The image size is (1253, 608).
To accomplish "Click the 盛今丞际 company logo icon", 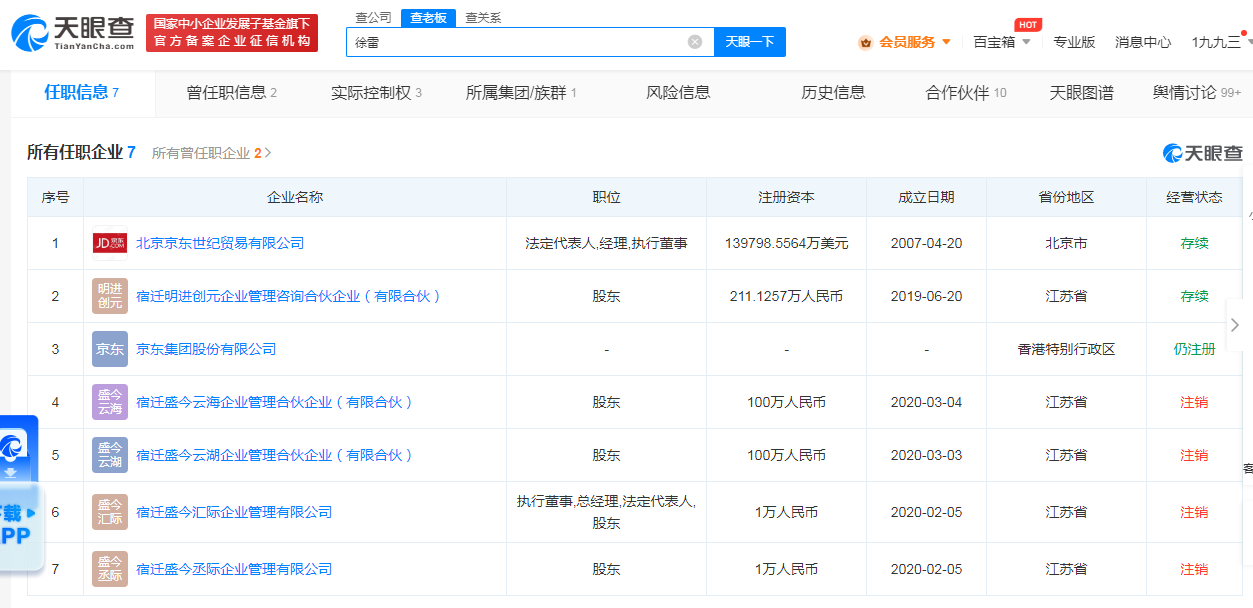I will tap(110, 569).
